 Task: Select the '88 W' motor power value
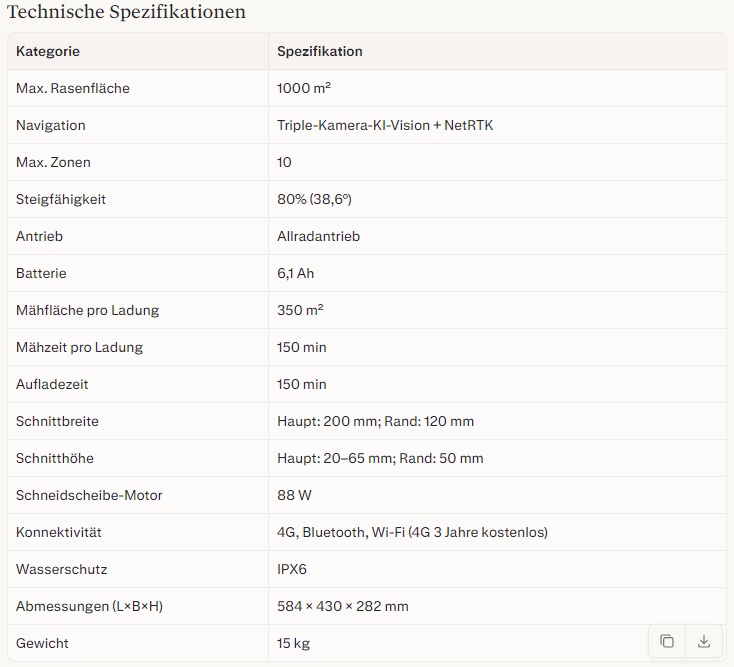point(293,495)
